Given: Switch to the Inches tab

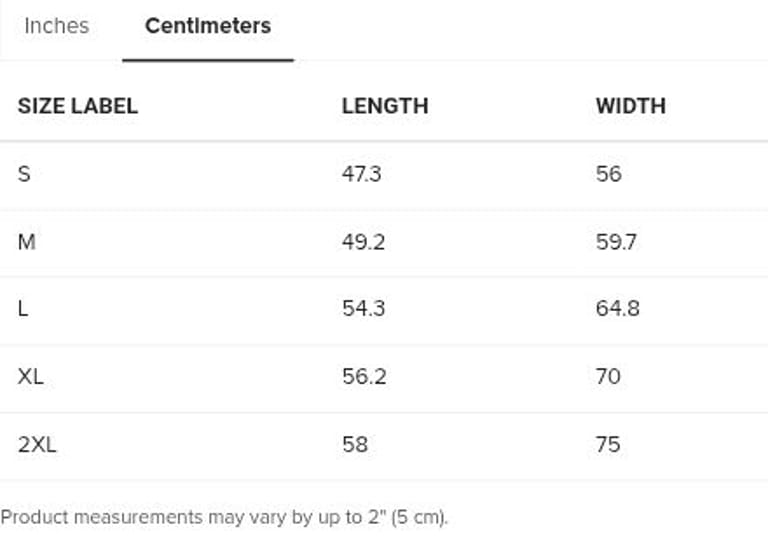Looking at the screenshot, I should coord(56,26).
